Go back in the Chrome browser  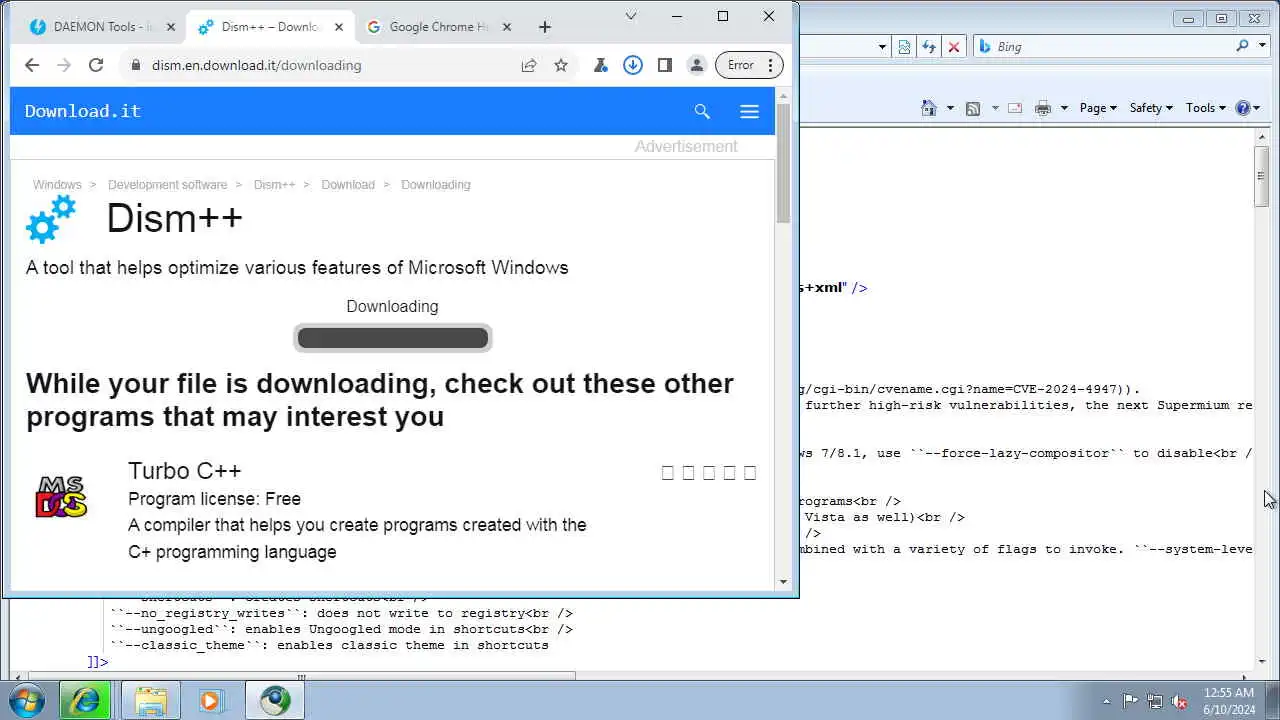[32, 65]
